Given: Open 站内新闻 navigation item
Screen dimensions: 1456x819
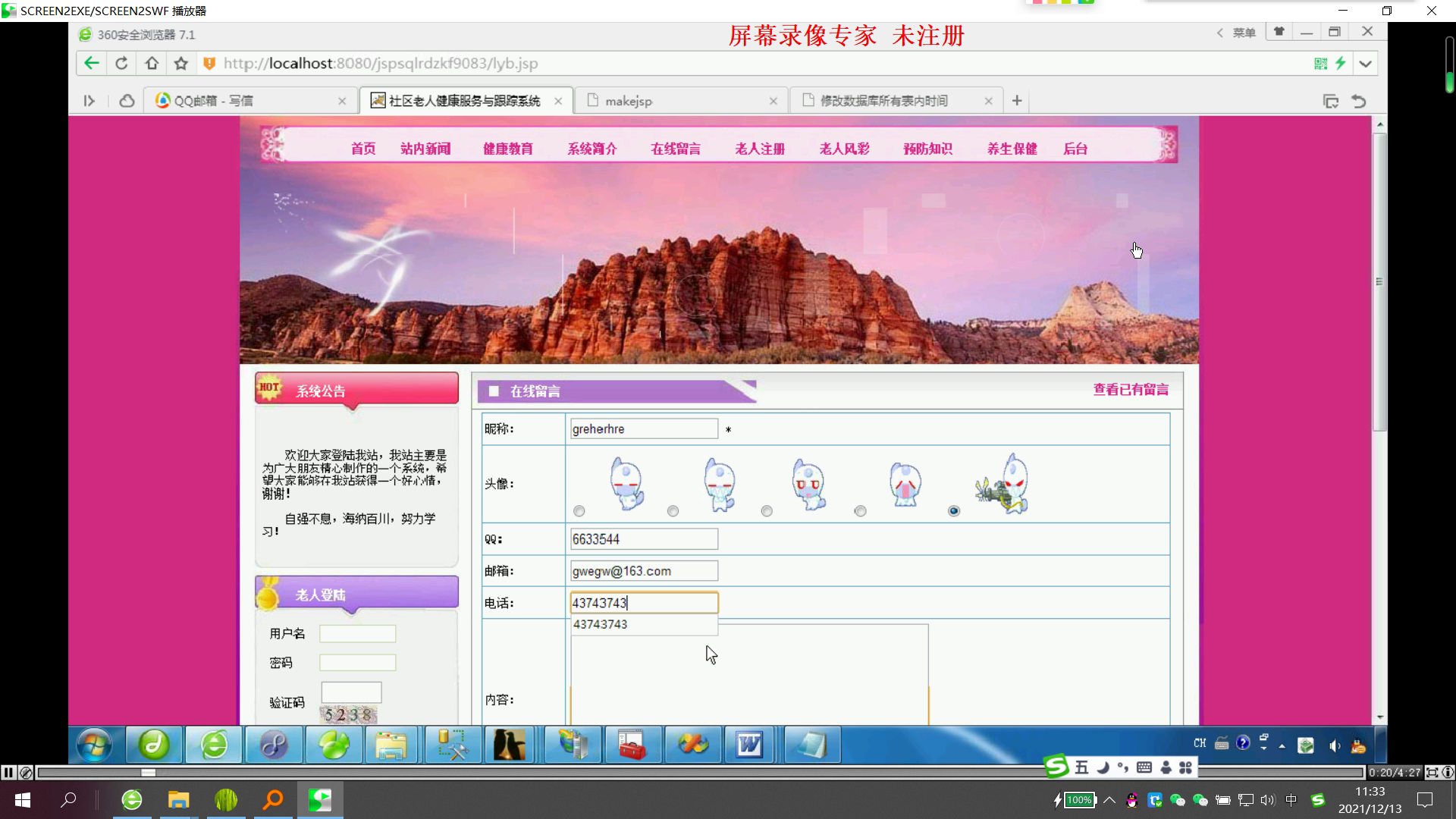Looking at the screenshot, I should pyautogui.click(x=425, y=149).
